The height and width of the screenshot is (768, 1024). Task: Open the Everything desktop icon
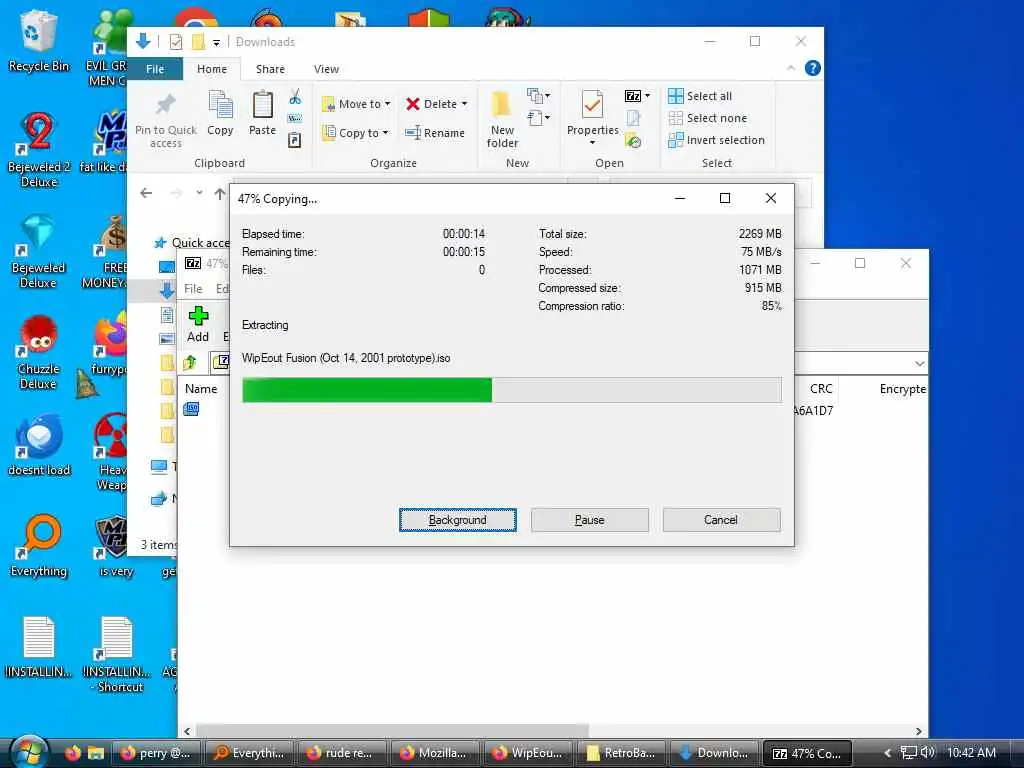point(39,545)
